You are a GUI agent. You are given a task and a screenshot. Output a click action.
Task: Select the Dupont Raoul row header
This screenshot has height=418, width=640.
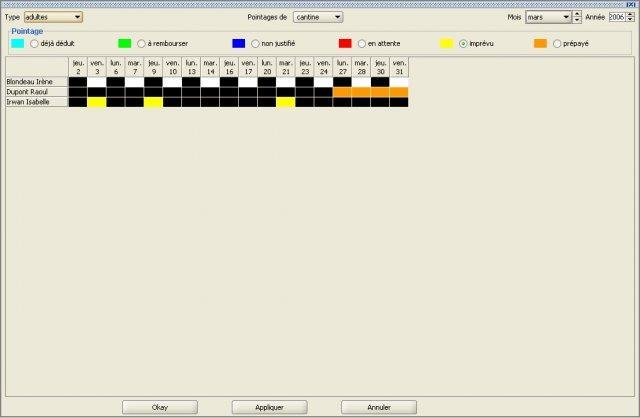click(x=37, y=92)
